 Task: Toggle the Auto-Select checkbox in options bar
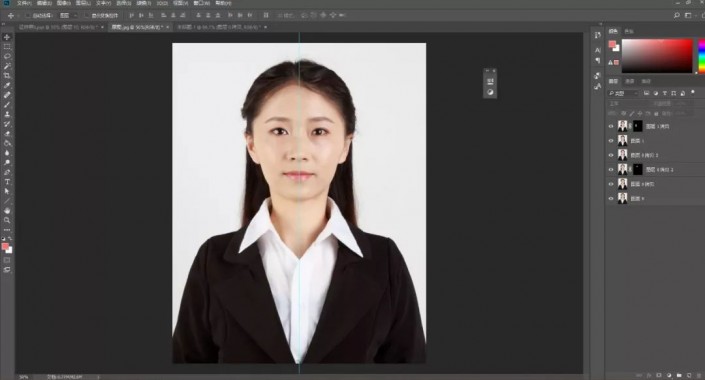28,15
